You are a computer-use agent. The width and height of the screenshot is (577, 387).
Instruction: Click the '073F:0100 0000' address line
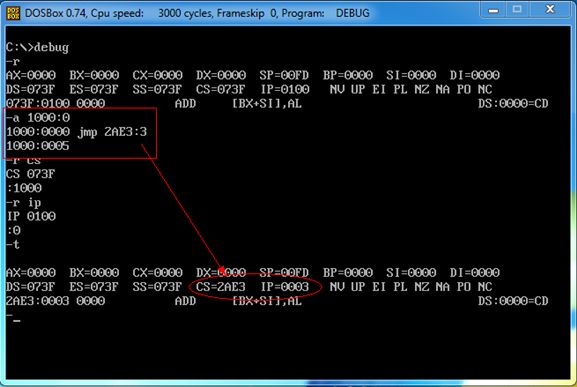[x=56, y=103]
